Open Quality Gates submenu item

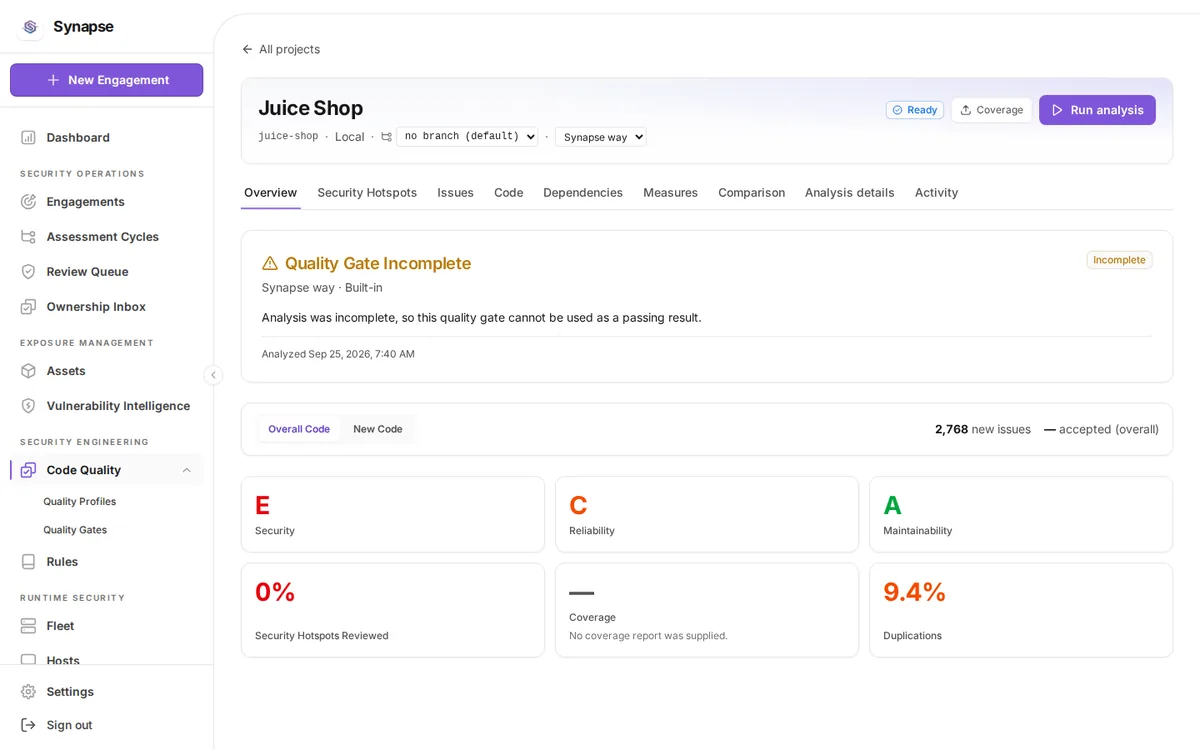click(75, 530)
